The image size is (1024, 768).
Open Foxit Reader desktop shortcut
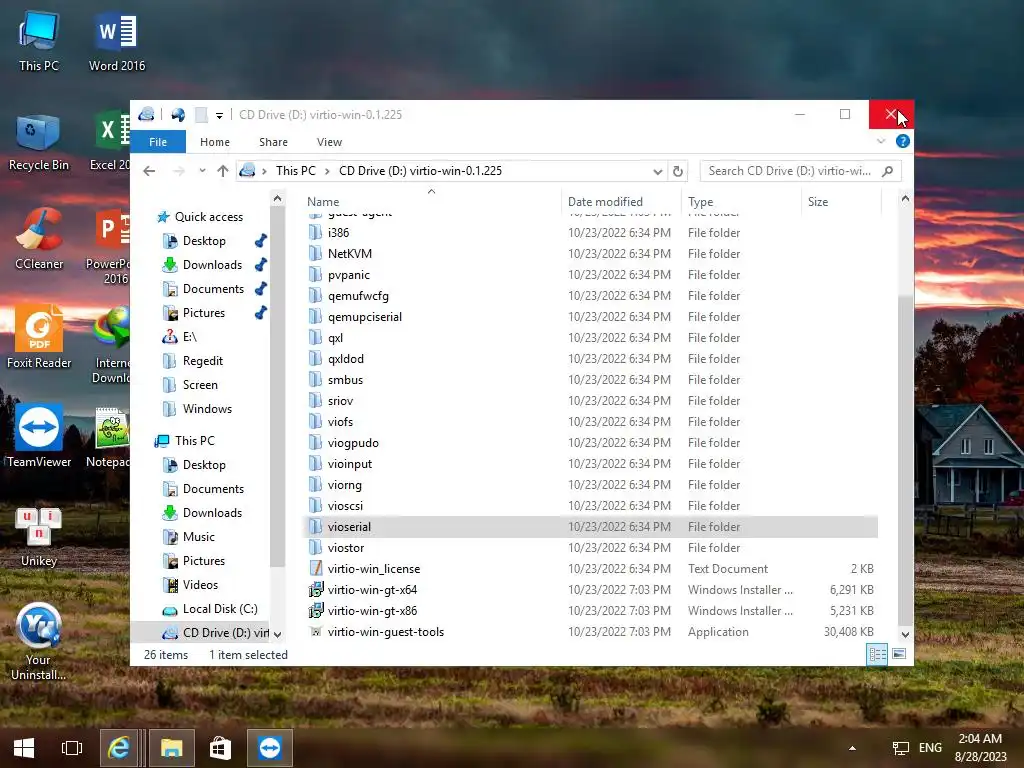pyautogui.click(x=39, y=338)
